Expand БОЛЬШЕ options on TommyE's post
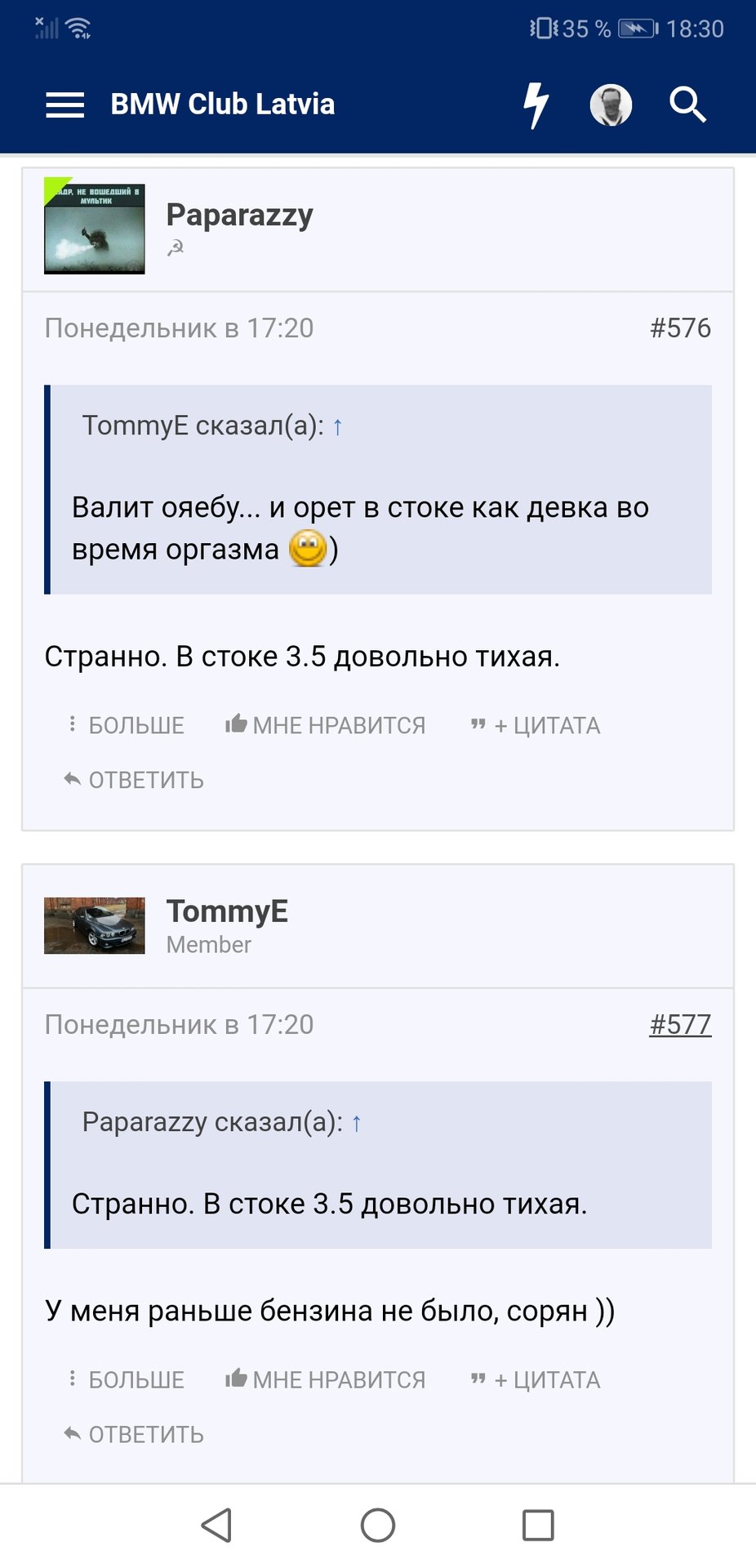Viewport: 756px width, 1568px height. 126,1379
